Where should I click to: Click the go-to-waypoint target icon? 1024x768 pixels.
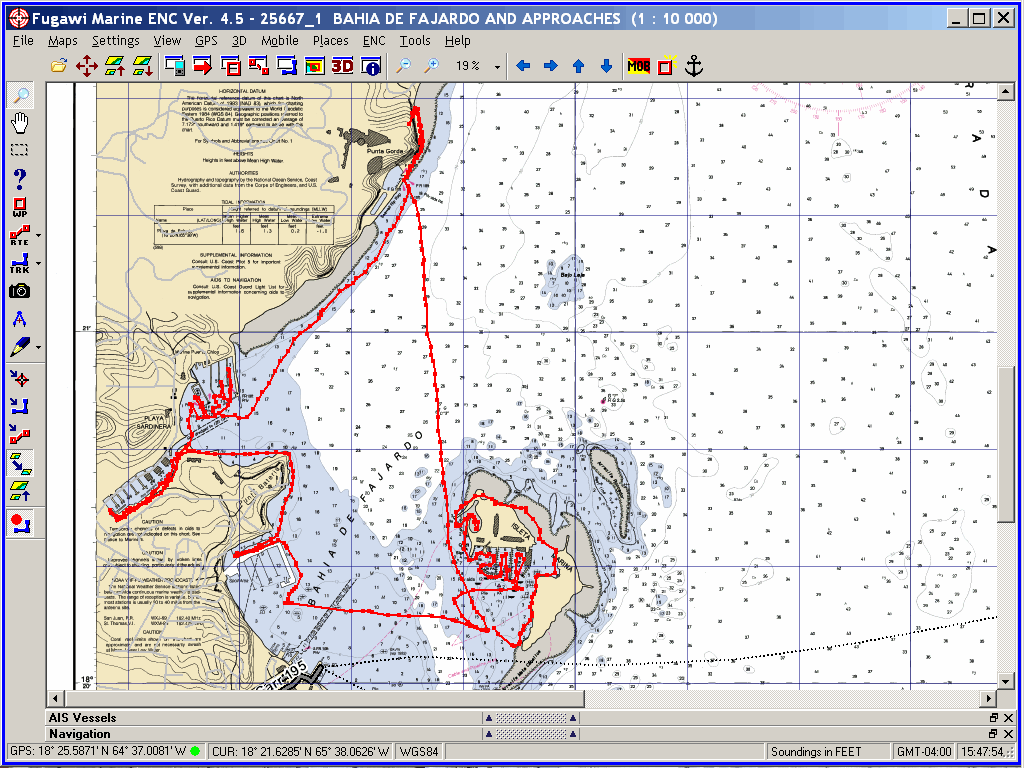click(20, 379)
